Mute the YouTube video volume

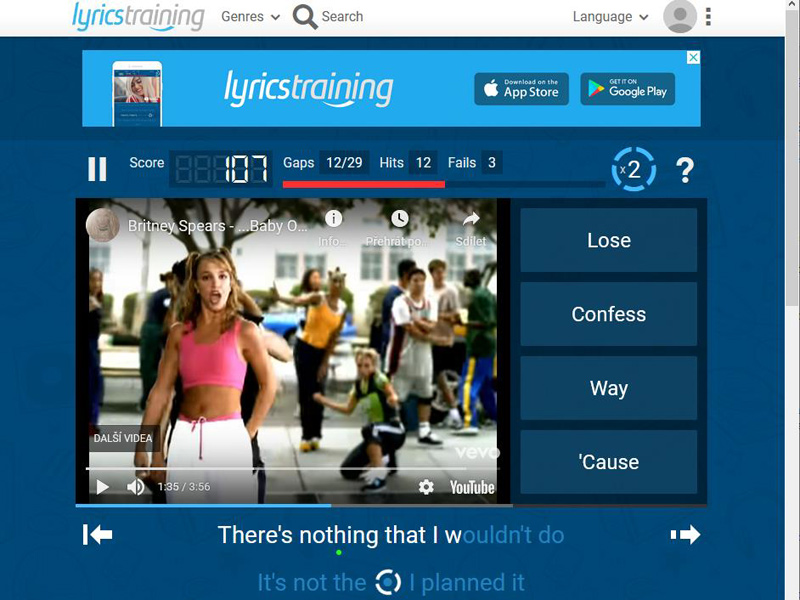coord(135,487)
